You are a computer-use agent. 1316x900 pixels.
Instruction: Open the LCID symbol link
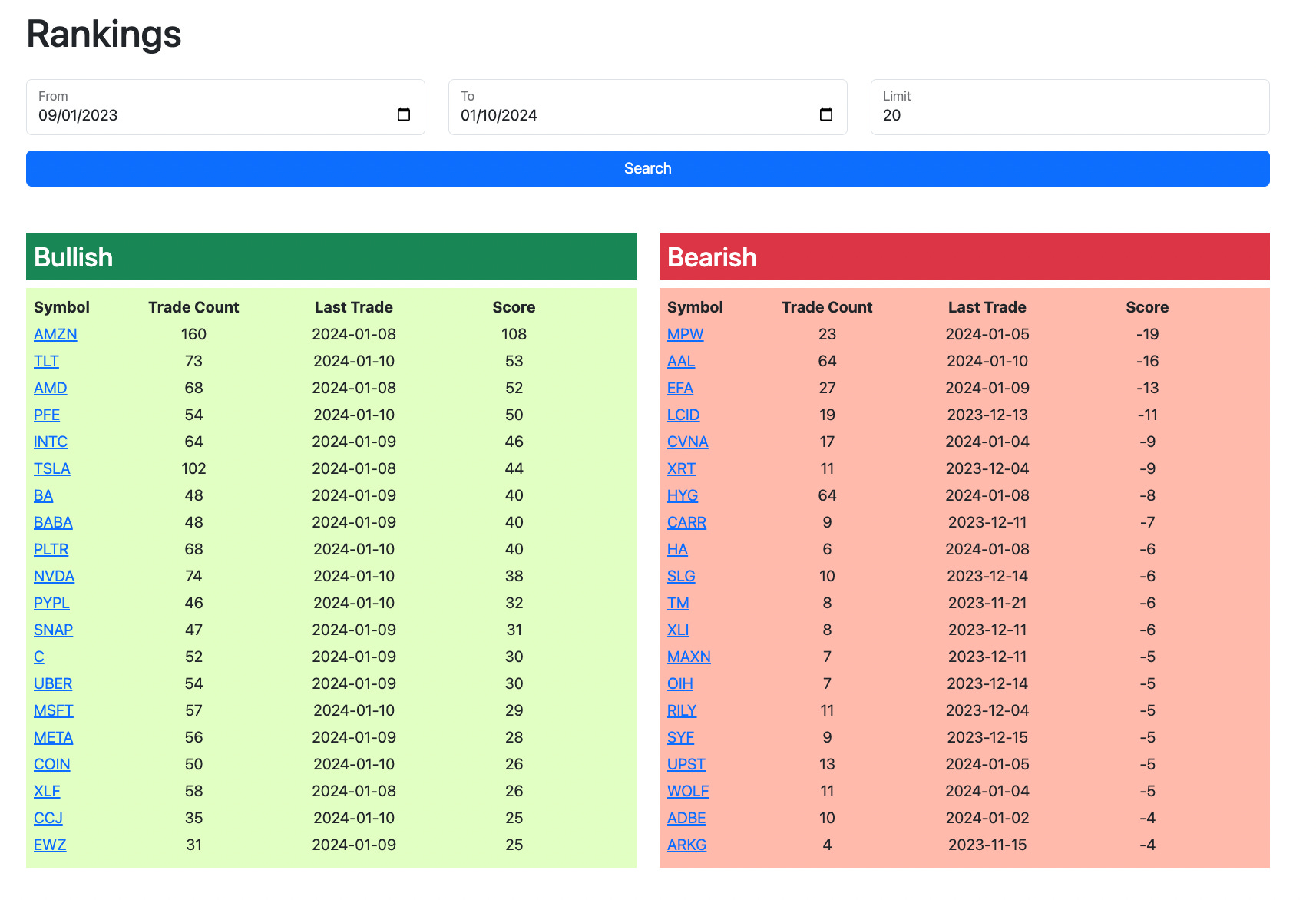click(x=682, y=415)
